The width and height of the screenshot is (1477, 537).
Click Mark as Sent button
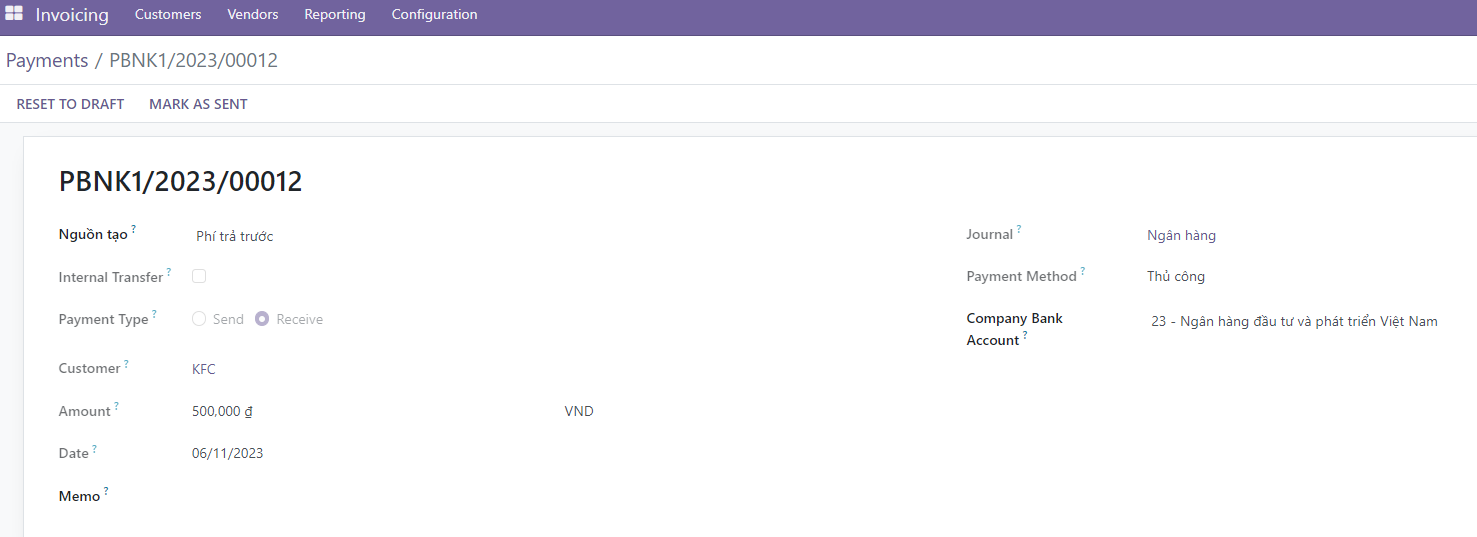pyautogui.click(x=198, y=104)
